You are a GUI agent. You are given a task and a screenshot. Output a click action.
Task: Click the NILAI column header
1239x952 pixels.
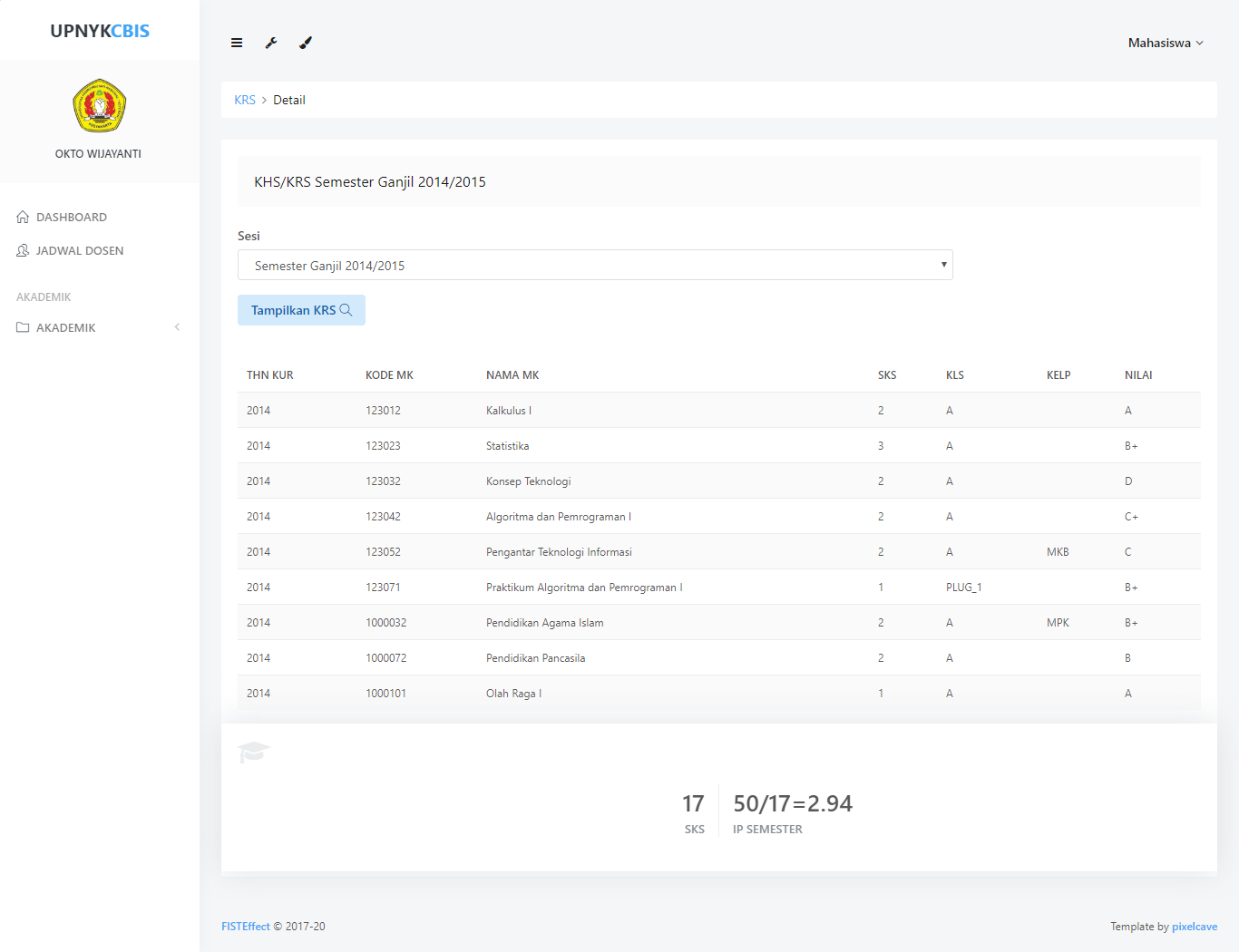[1138, 374]
